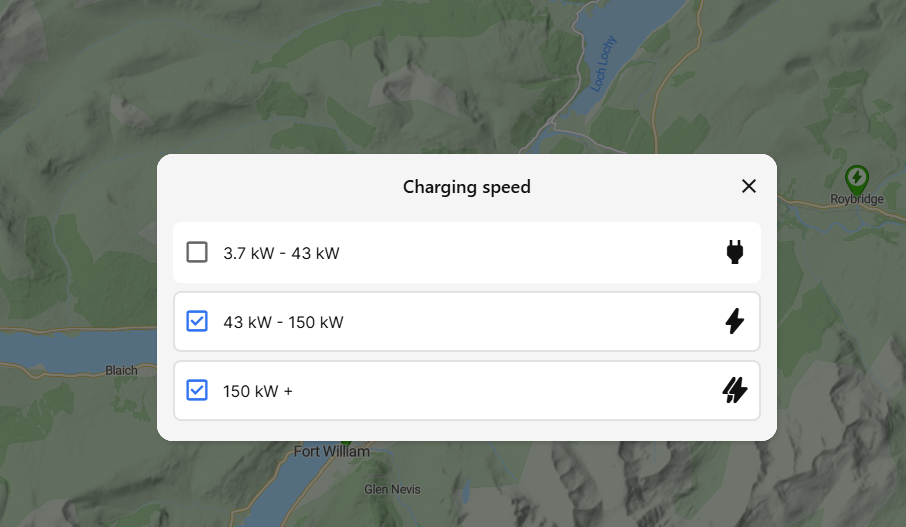Screen dimensions: 906x527
Task: Select the "150 kW +" label text
Action: pyautogui.click(x=258, y=391)
